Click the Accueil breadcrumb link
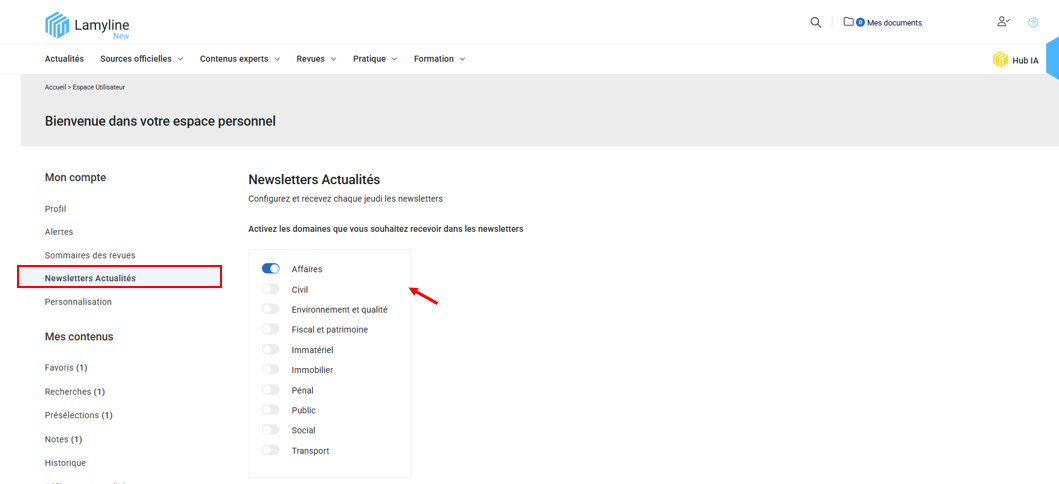 coord(55,87)
